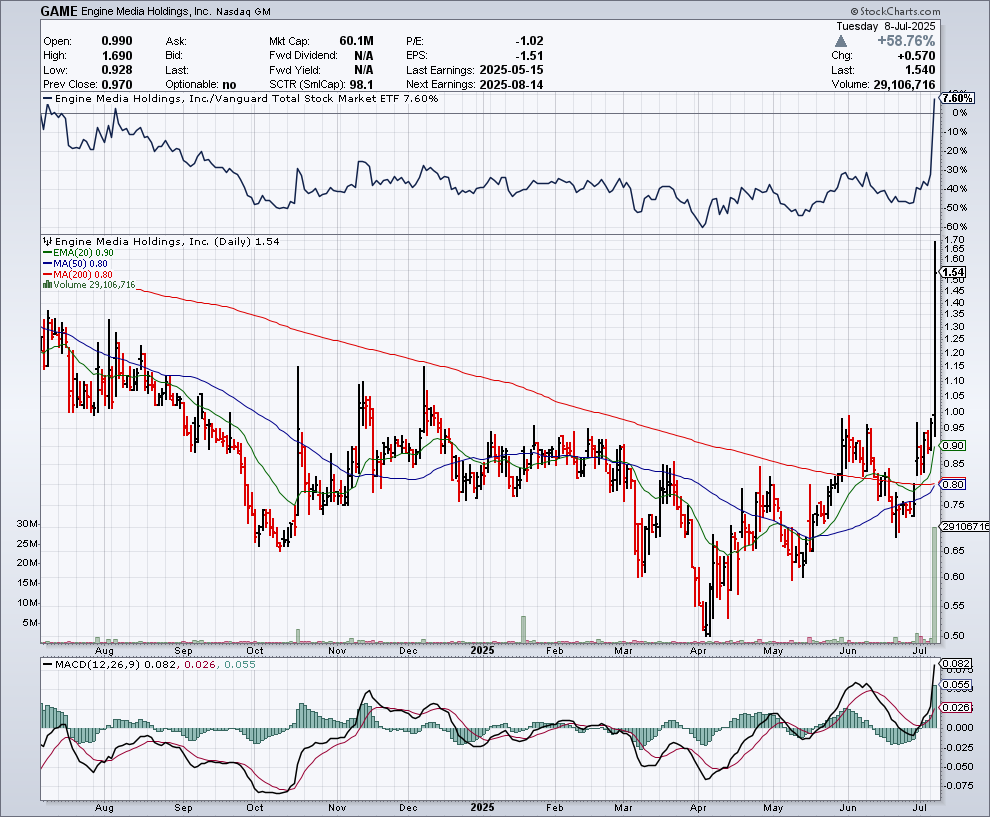Click the Oct label on price chart axis

254,650
